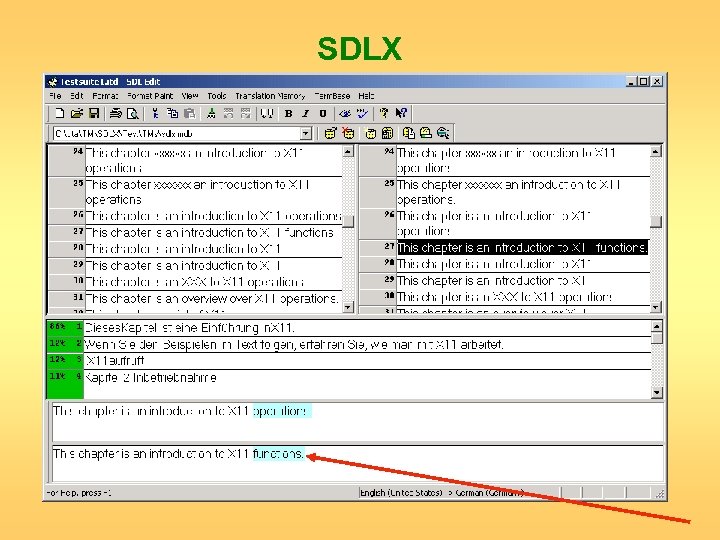The image size is (720, 540).
Task: Click the TM icon with red X
Action: (349, 133)
